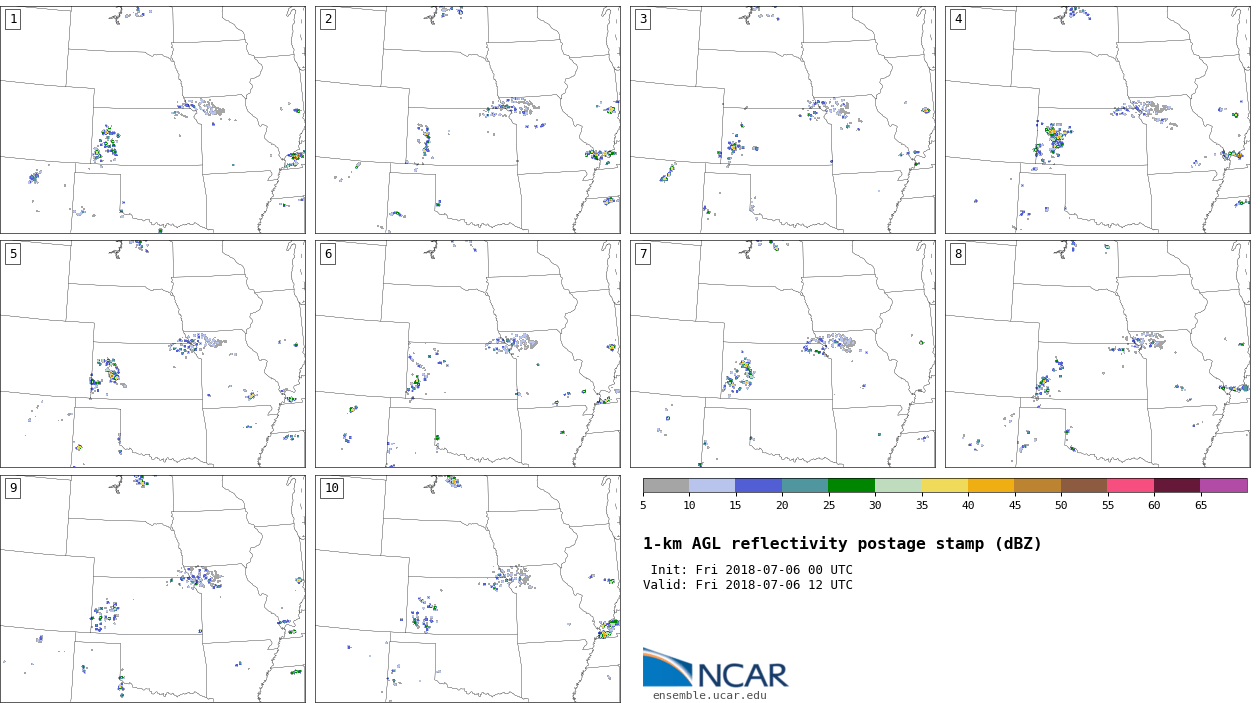Image resolution: width=1260 pixels, height=703 pixels.
Task: Click the blue 15-20 dBZ swatch
Action: (x=759, y=485)
